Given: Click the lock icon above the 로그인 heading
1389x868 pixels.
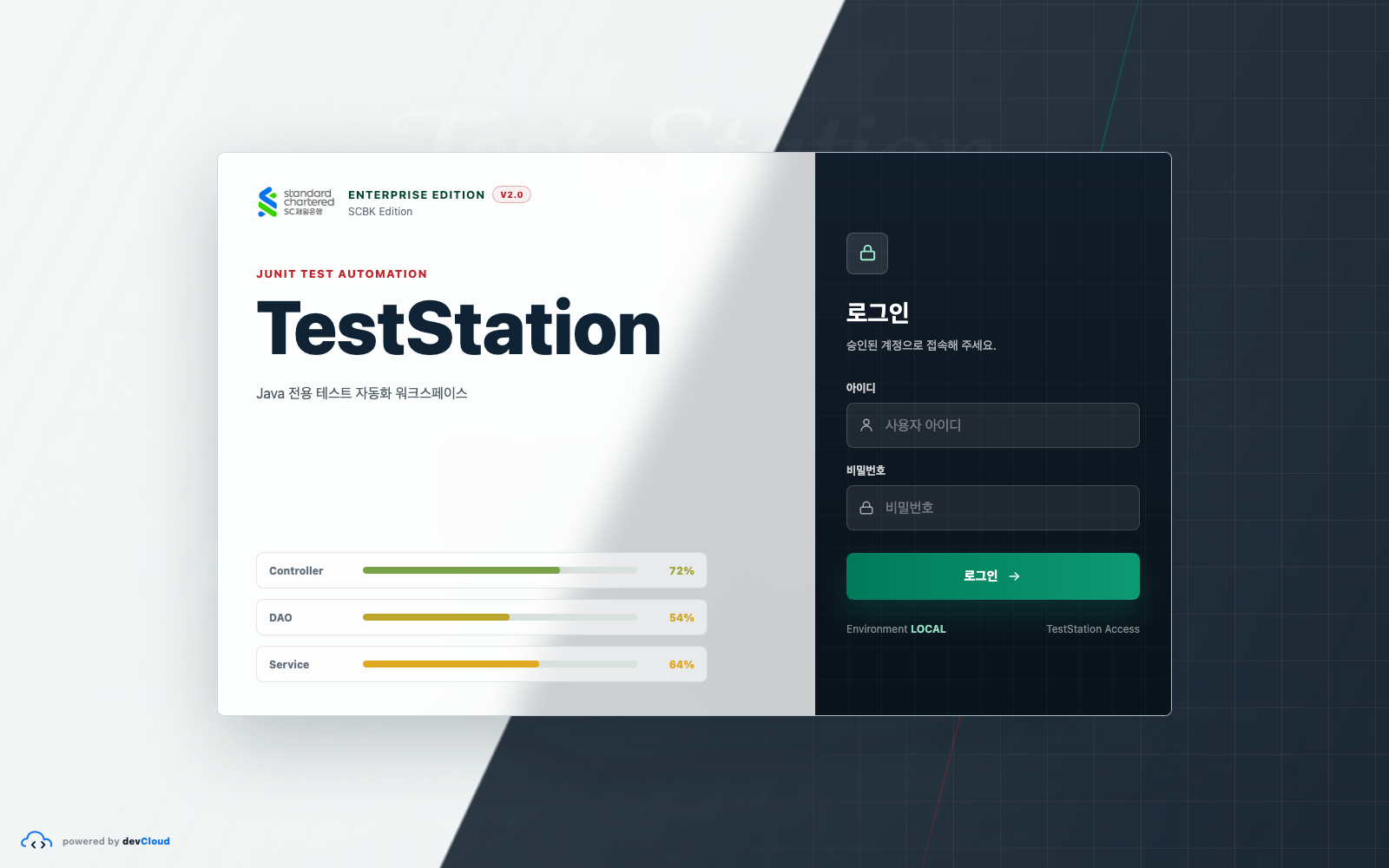Looking at the screenshot, I should [867, 253].
